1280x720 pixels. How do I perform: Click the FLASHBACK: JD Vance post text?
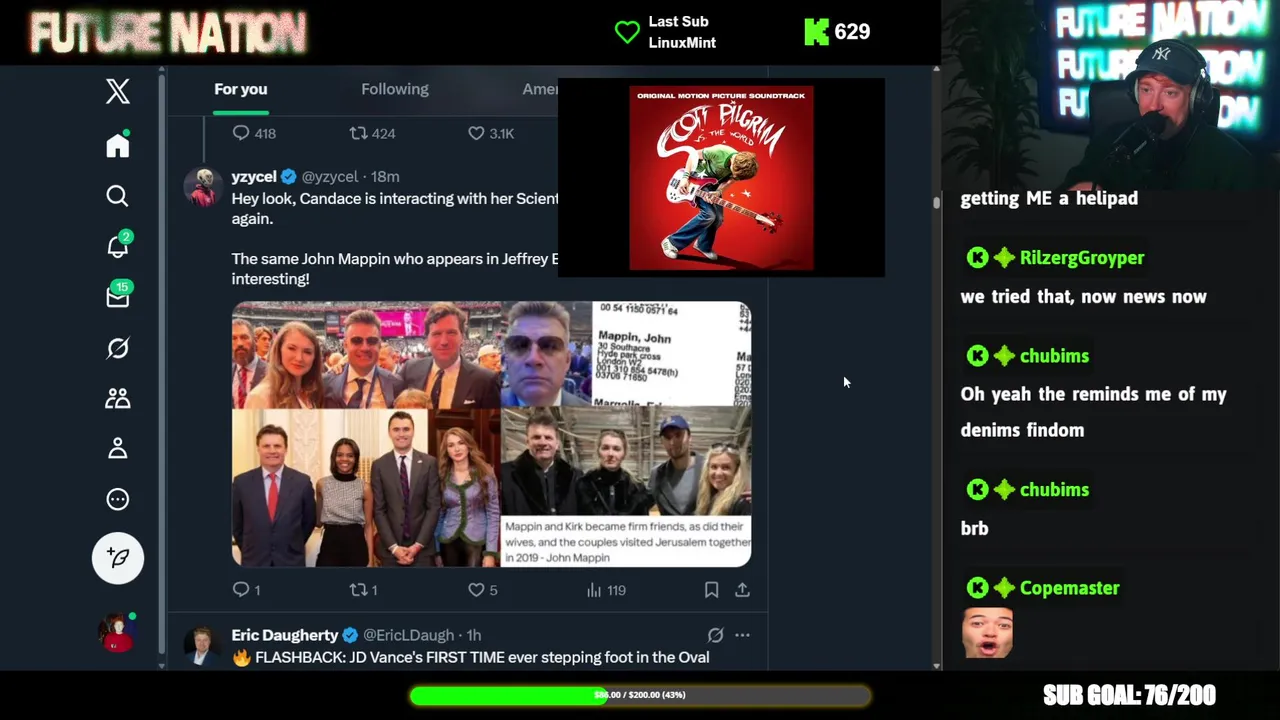pos(471,657)
